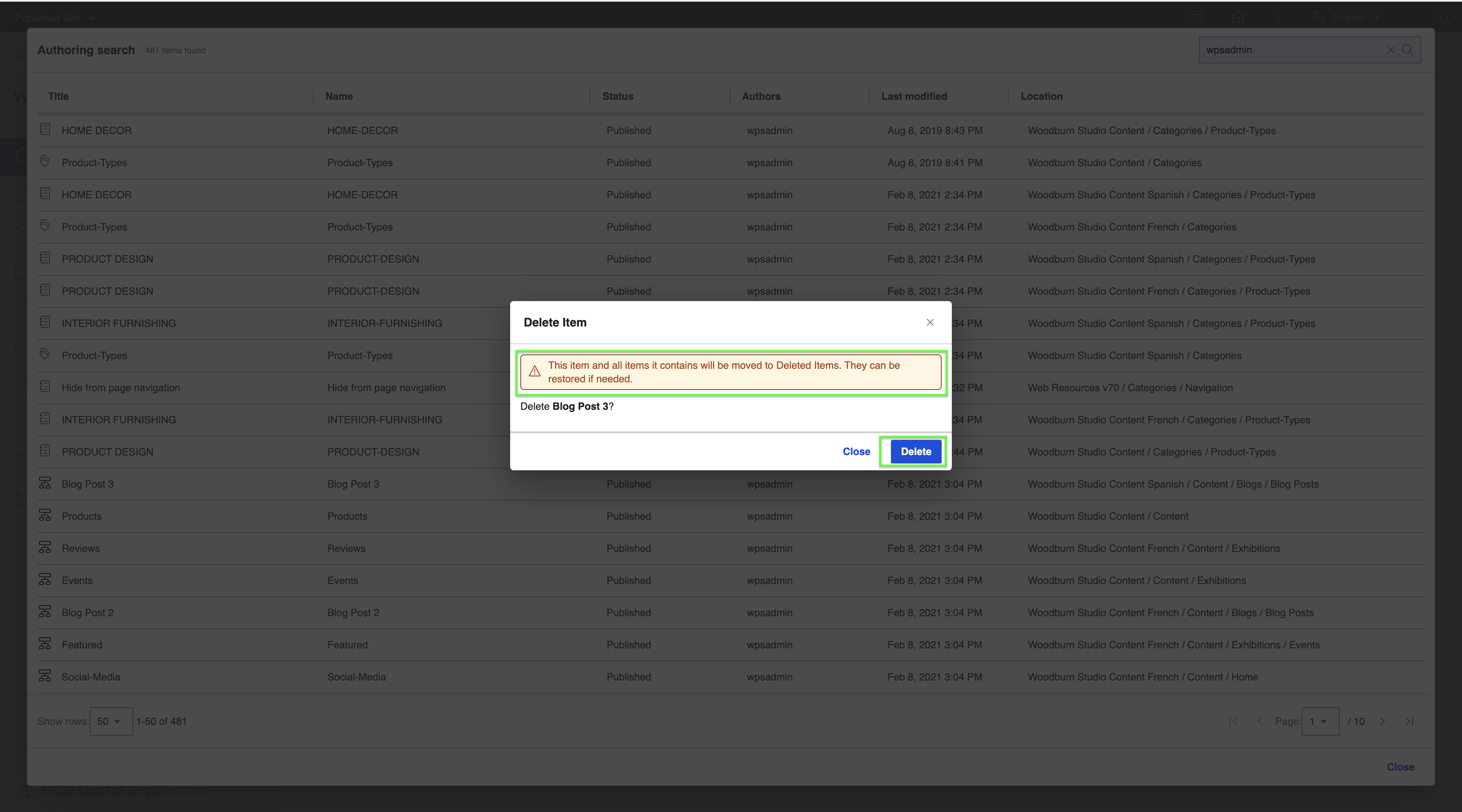Screen dimensions: 1462x812
Task: Clear the wpsadmin search text with X
Action: (1391, 50)
